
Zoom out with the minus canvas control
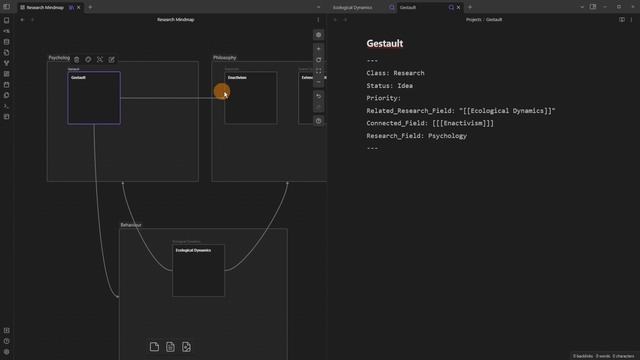319,82
